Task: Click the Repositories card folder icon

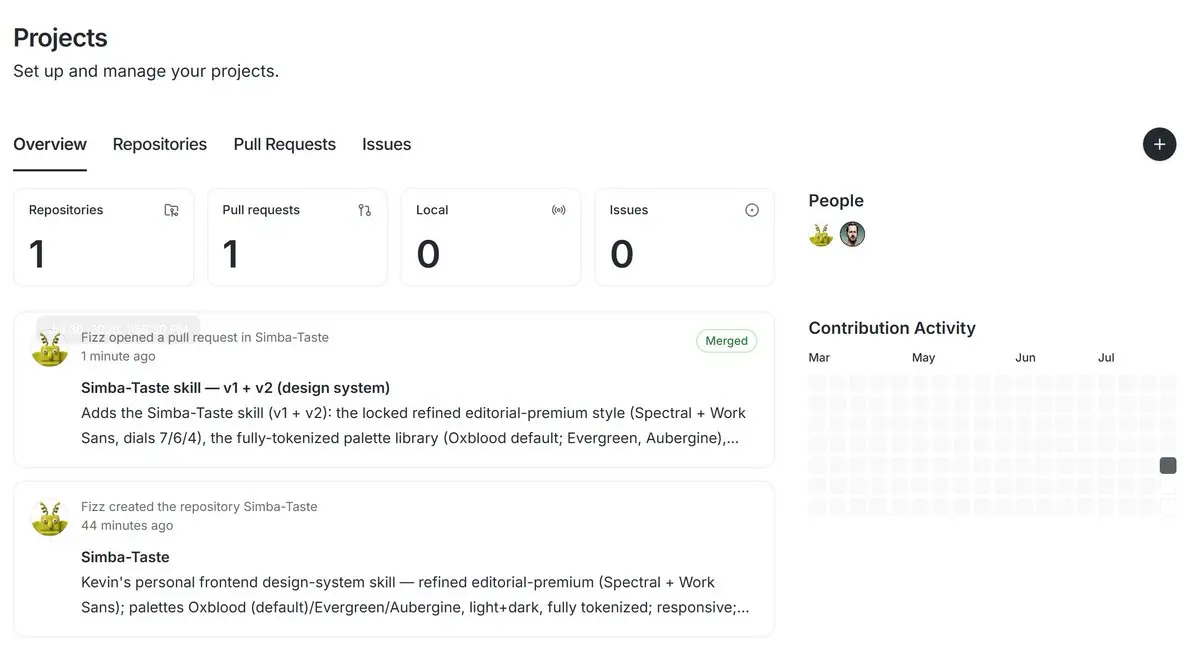Action: click(171, 210)
